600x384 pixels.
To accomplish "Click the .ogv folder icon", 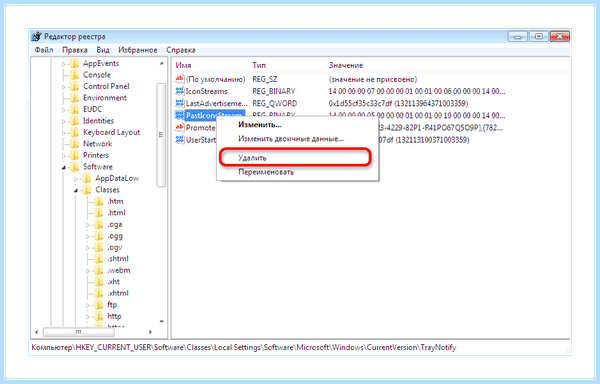I will 99,247.
